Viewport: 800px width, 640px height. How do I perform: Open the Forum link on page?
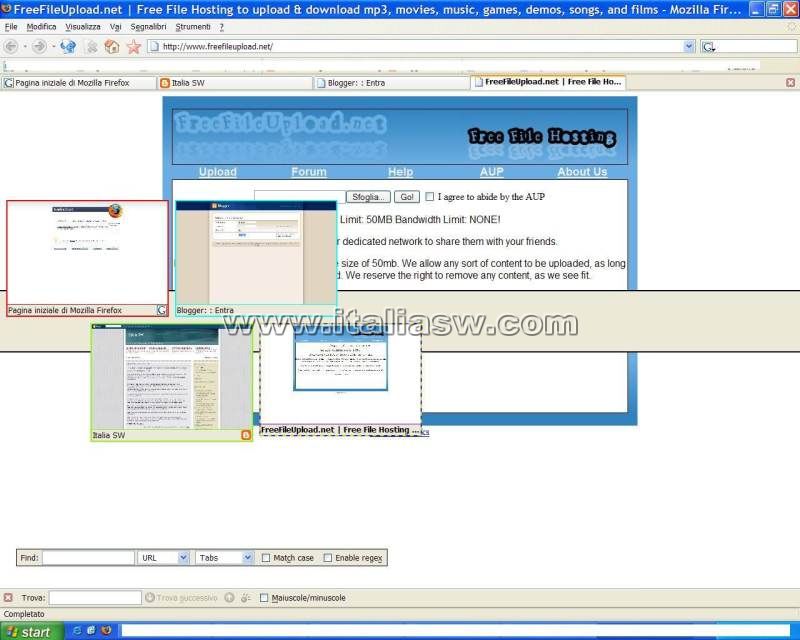[x=308, y=172]
